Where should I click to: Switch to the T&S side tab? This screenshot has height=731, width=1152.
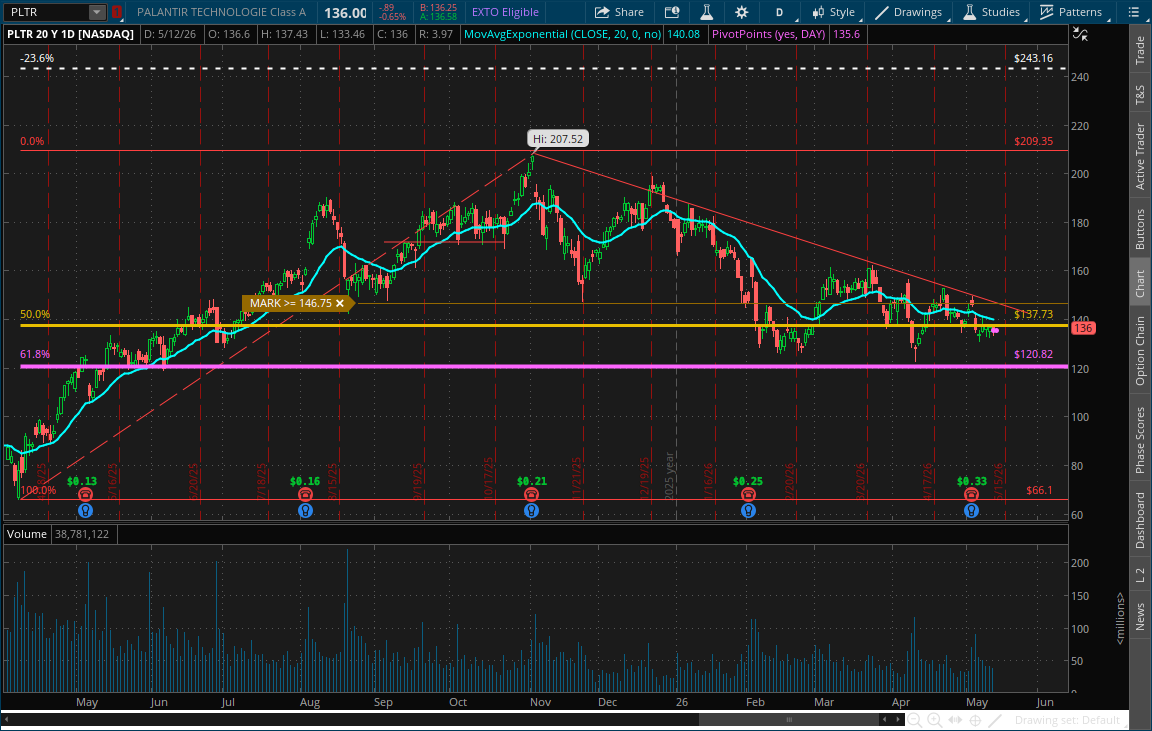[1140, 94]
